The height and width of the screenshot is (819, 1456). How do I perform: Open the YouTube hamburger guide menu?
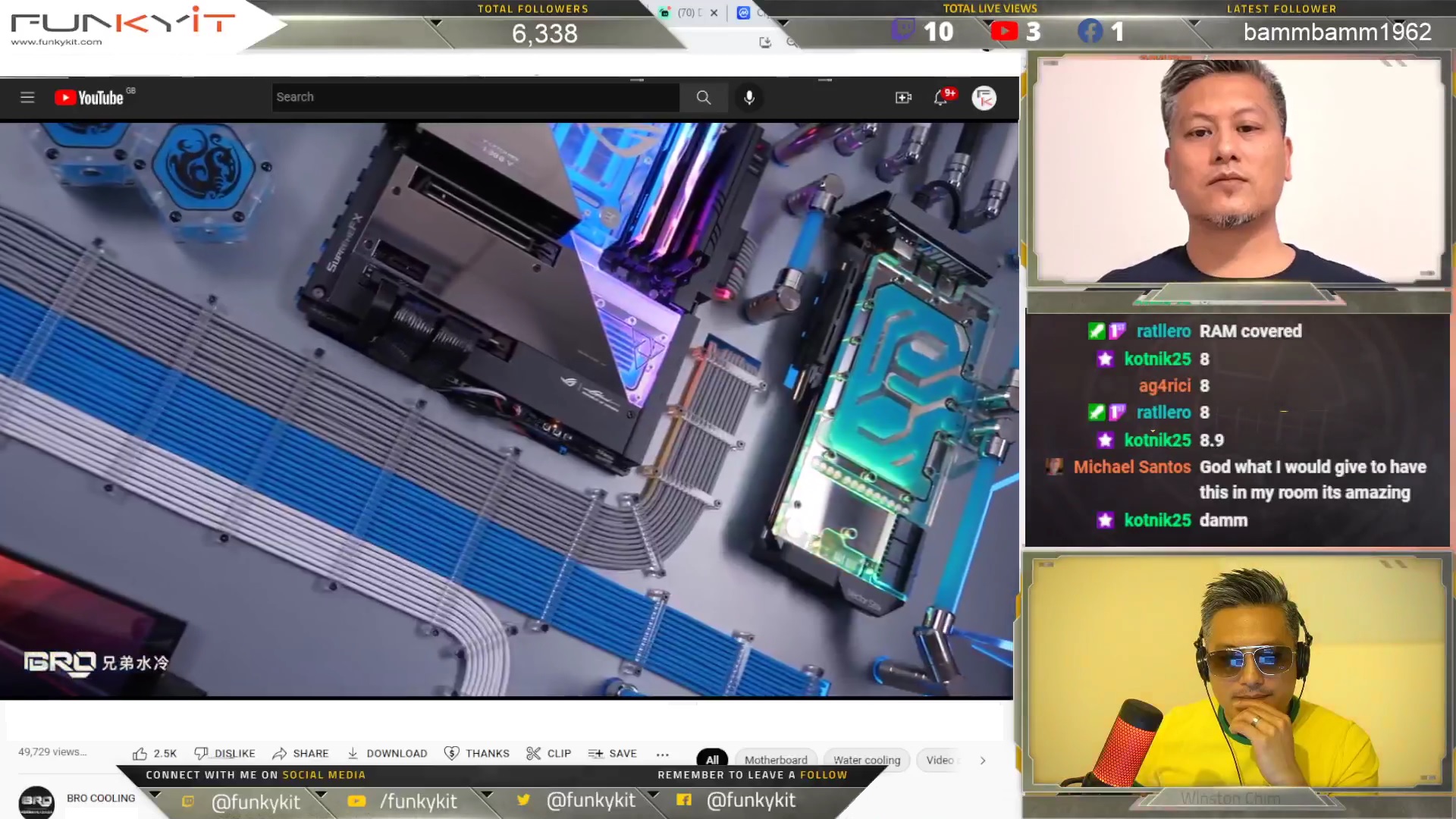(x=27, y=97)
